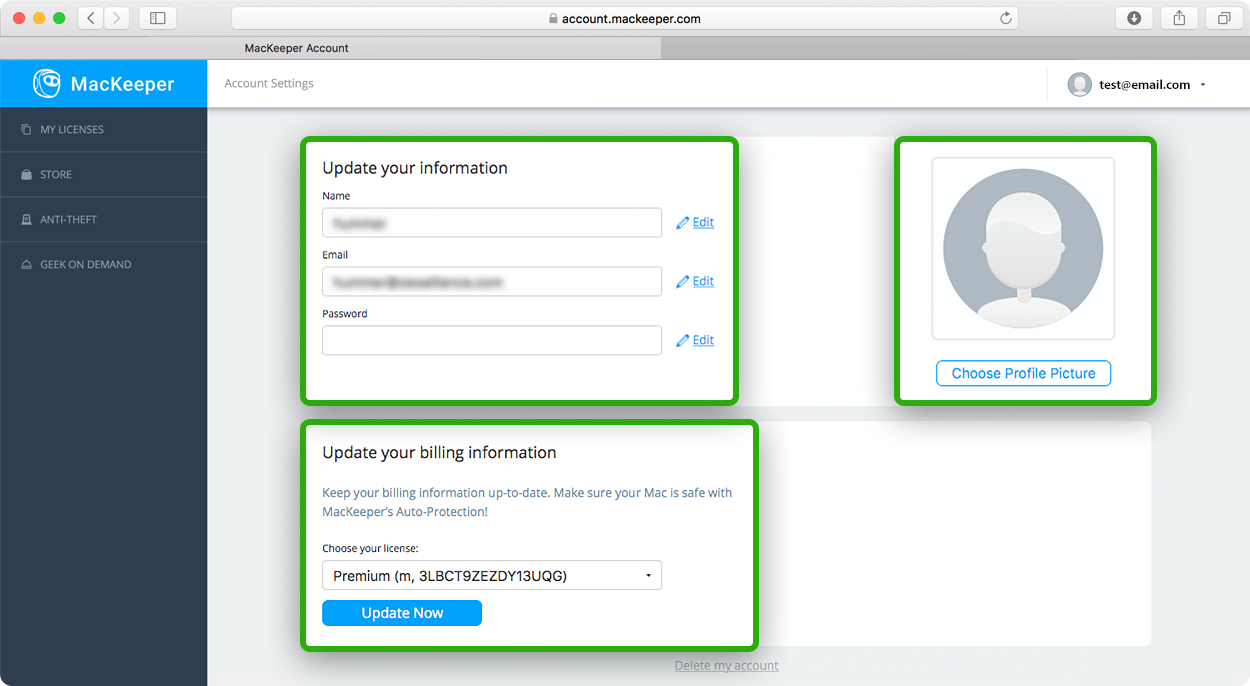Open Safari downloads button

[x=1134, y=18]
